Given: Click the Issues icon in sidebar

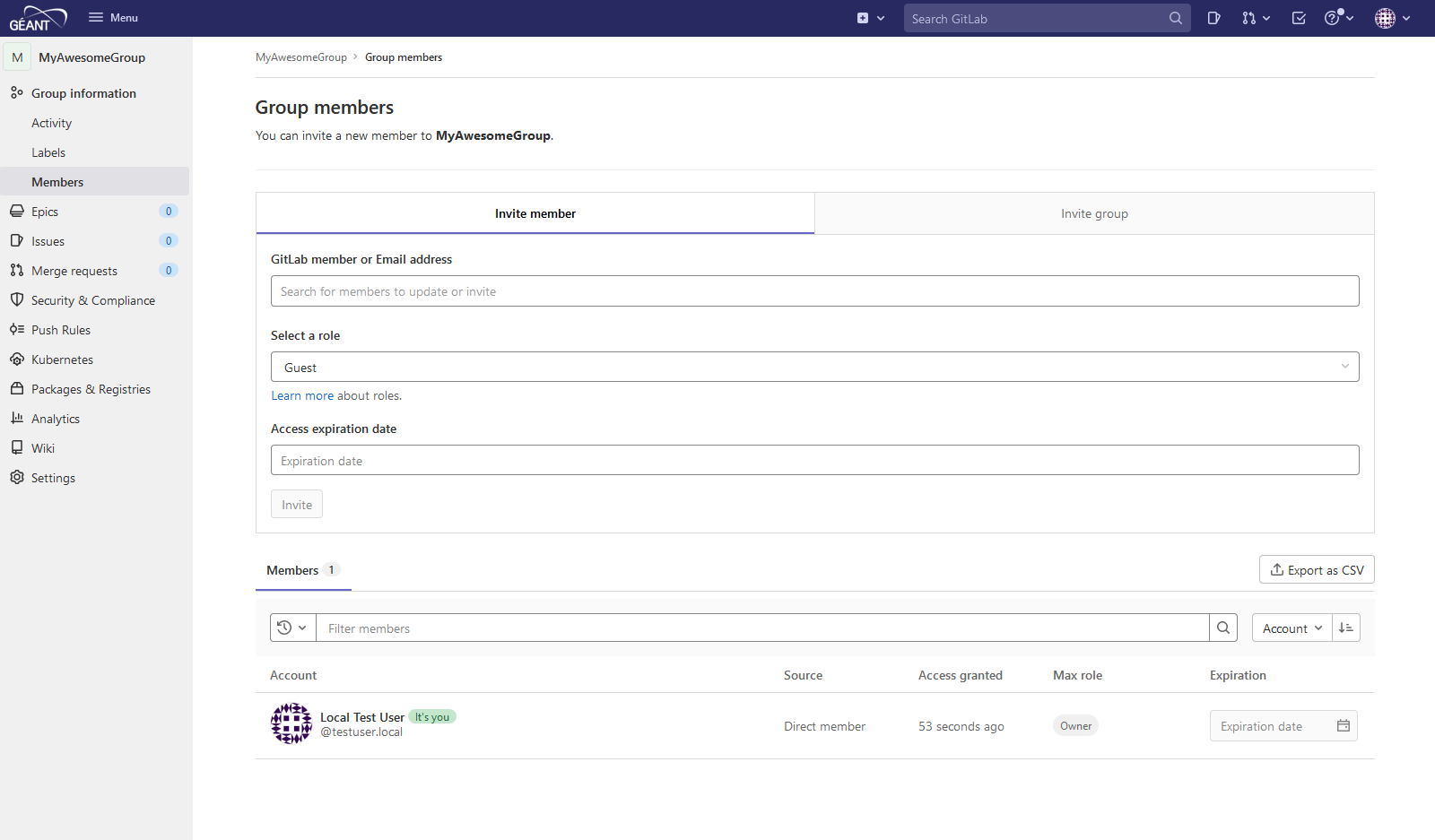Looking at the screenshot, I should coord(16,241).
